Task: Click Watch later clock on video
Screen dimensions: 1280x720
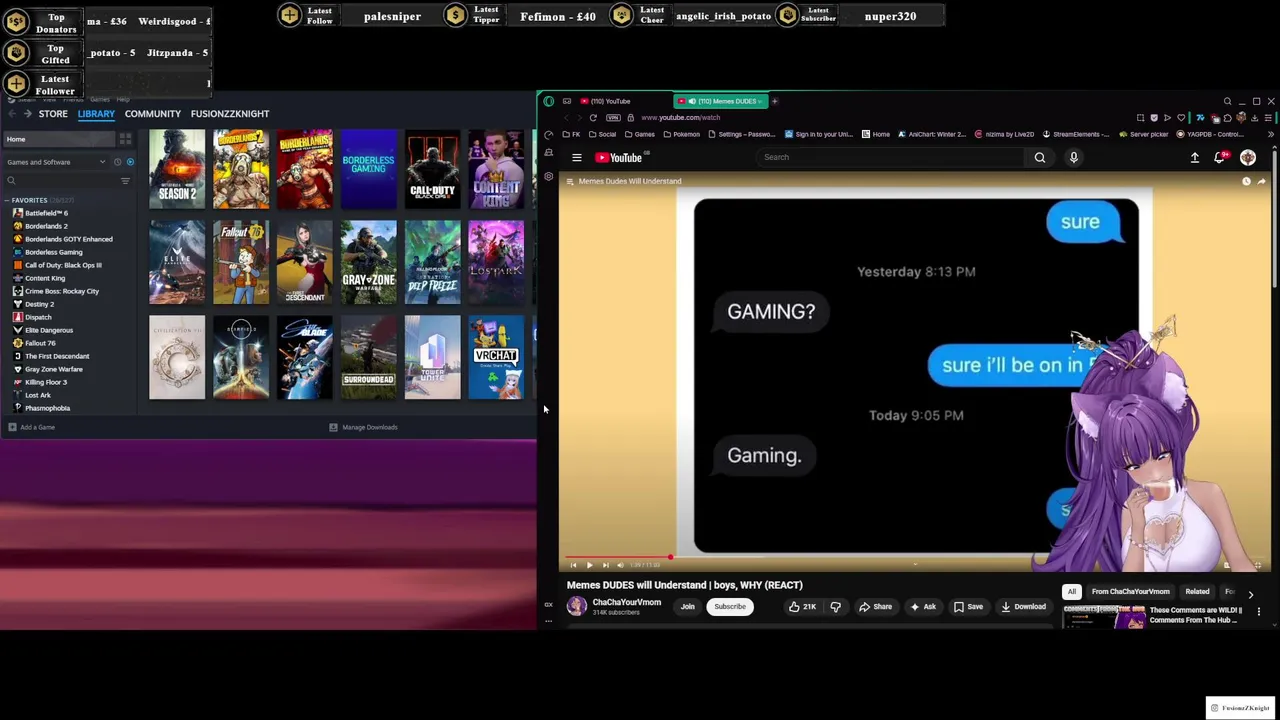Action: pos(1246,181)
